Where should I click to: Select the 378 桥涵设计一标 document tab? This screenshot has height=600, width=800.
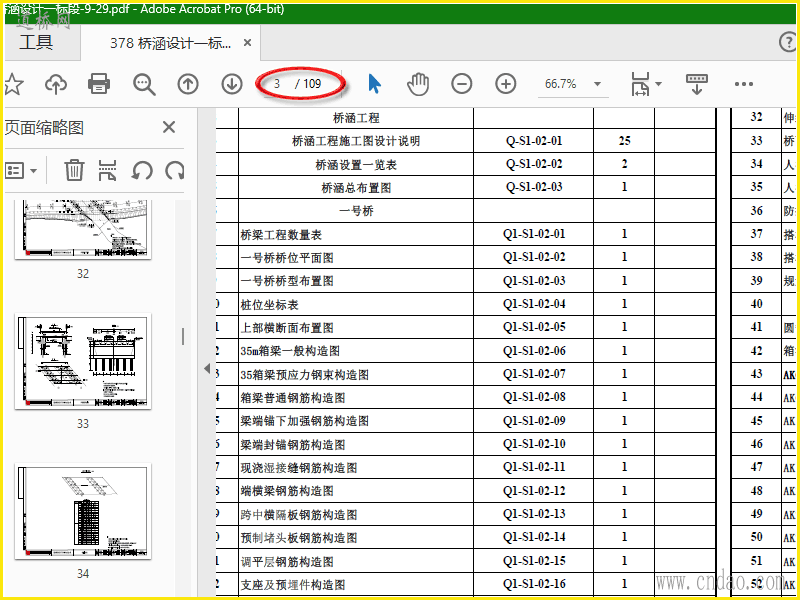click(x=171, y=43)
